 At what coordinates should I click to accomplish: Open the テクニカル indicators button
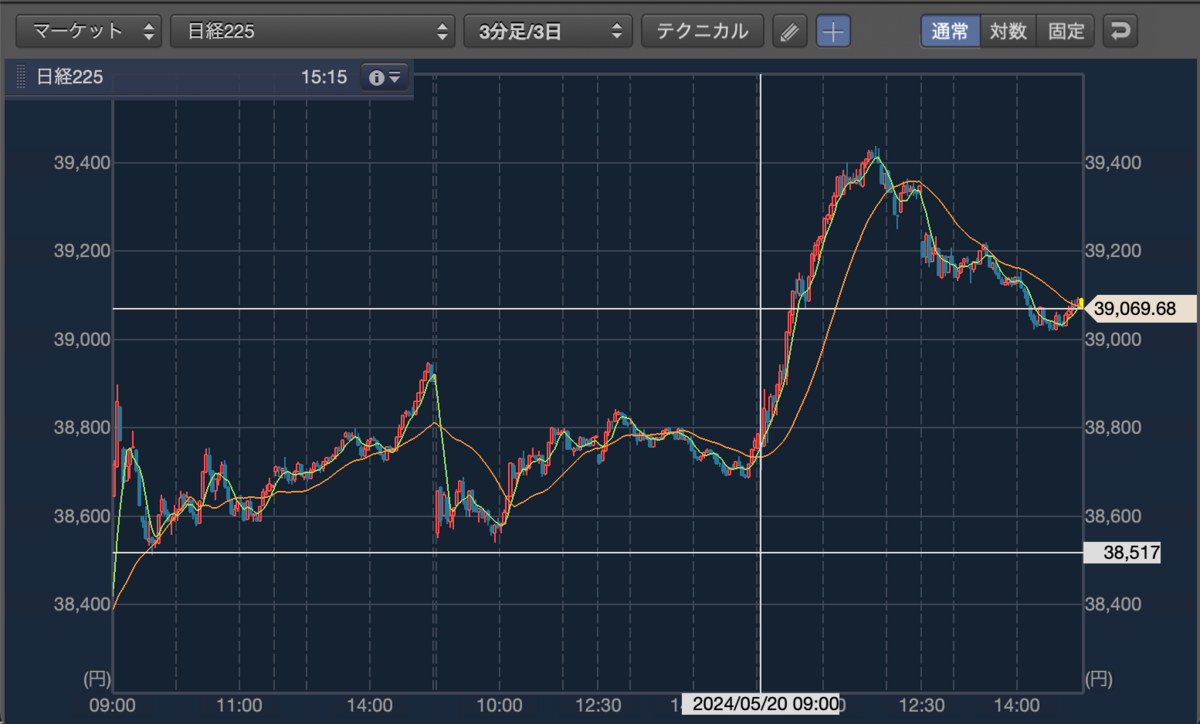click(702, 31)
